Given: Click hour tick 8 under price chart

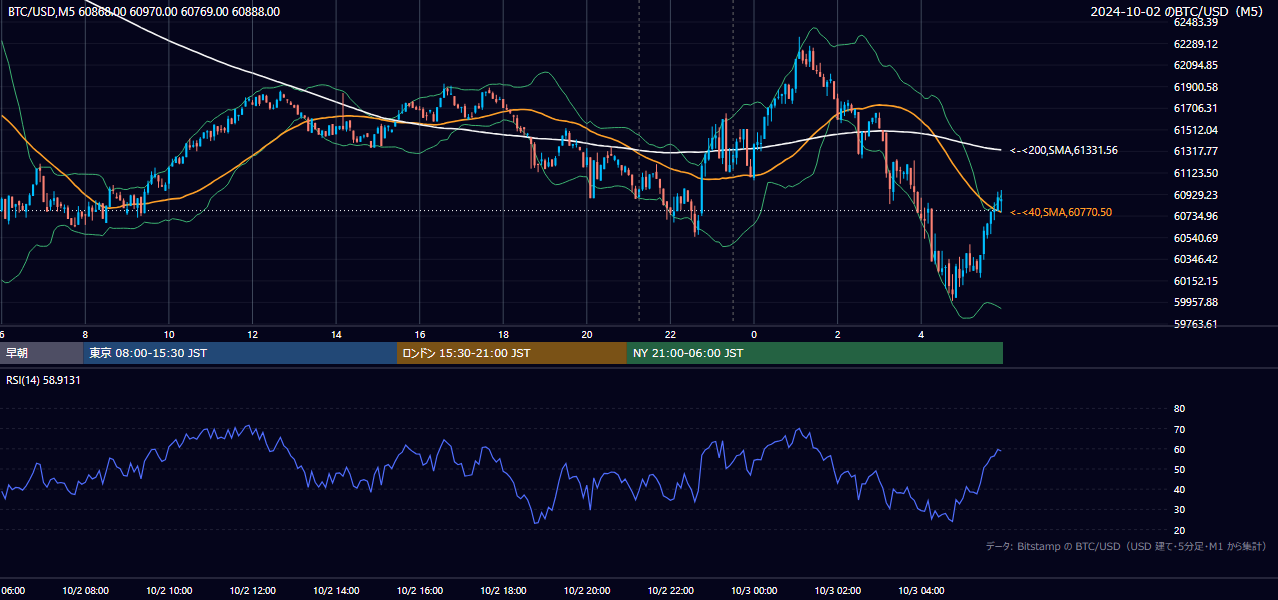Looking at the screenshot, I should [85, 334].
